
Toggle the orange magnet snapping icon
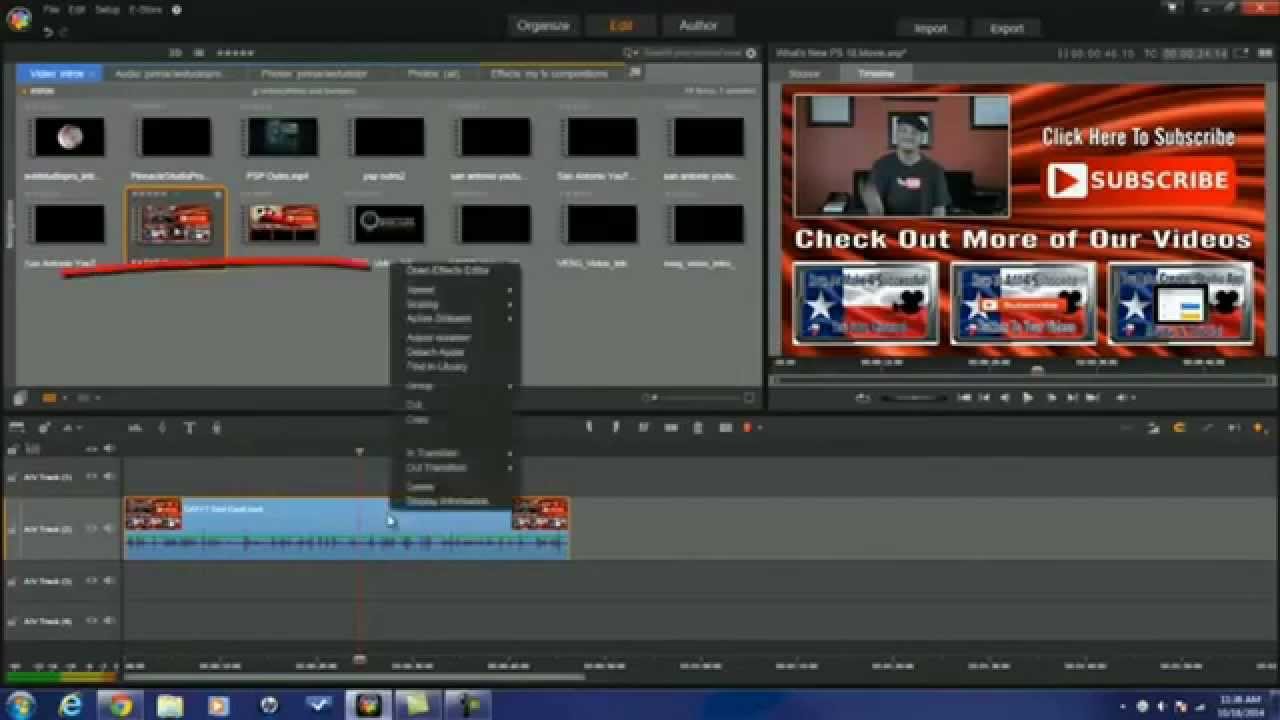tap(1179, 428)
